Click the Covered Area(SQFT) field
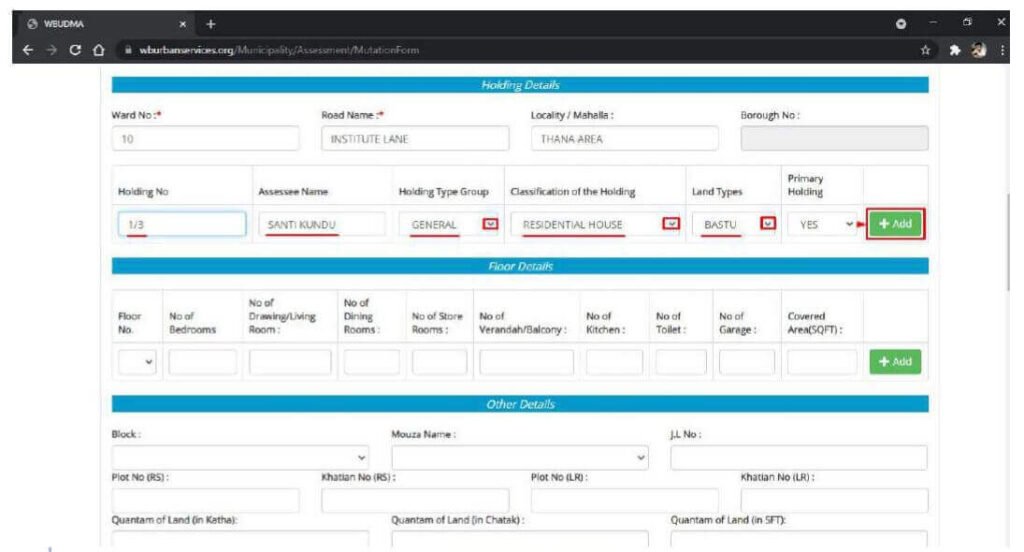 [822, 361]
